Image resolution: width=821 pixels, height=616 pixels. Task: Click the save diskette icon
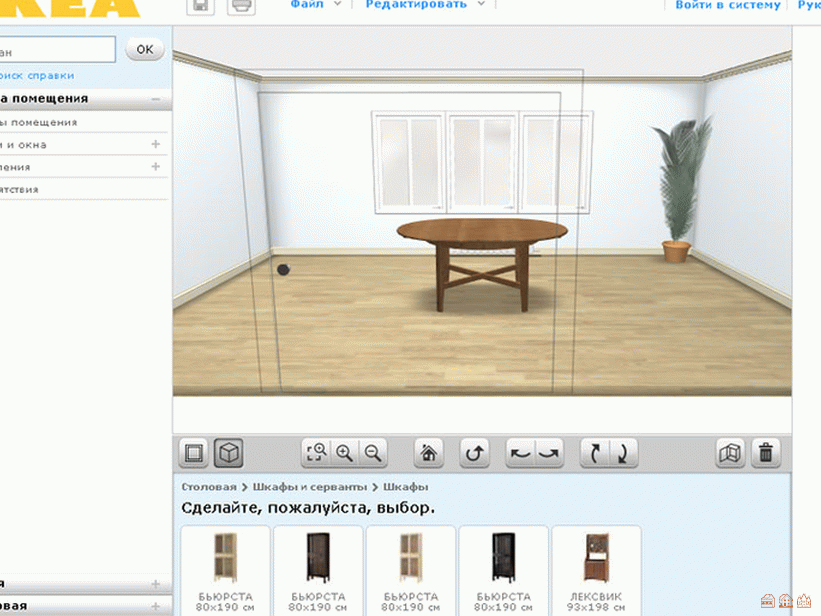point(200,6)
